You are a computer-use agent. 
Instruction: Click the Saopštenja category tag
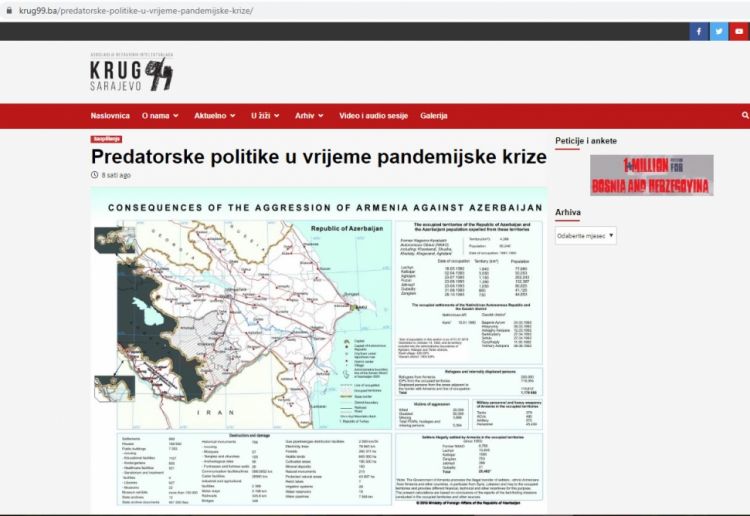tap(106, 140)
